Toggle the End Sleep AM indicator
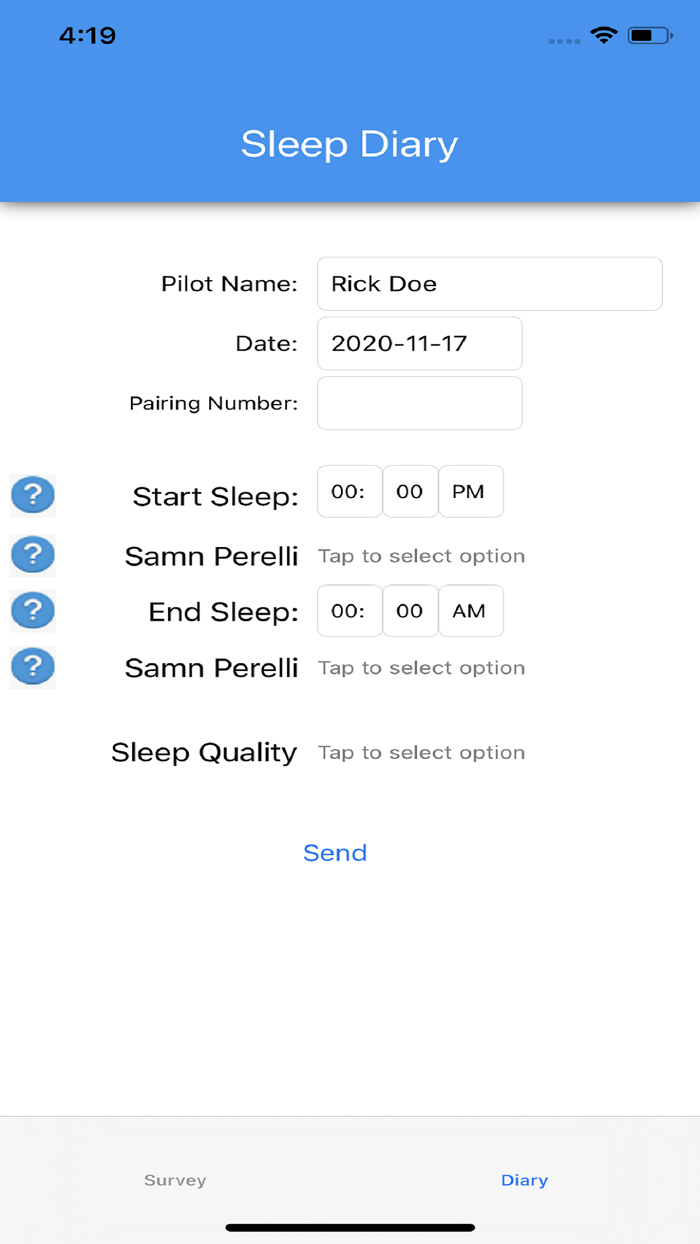The height and width of the screenshot is (1244, 700). pos(470,610)
